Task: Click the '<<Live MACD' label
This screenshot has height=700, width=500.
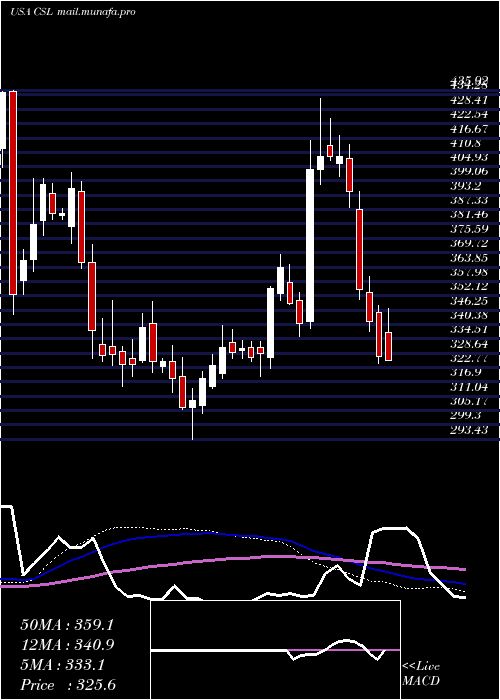Action: pyautogui.click(x=421, y=674)
